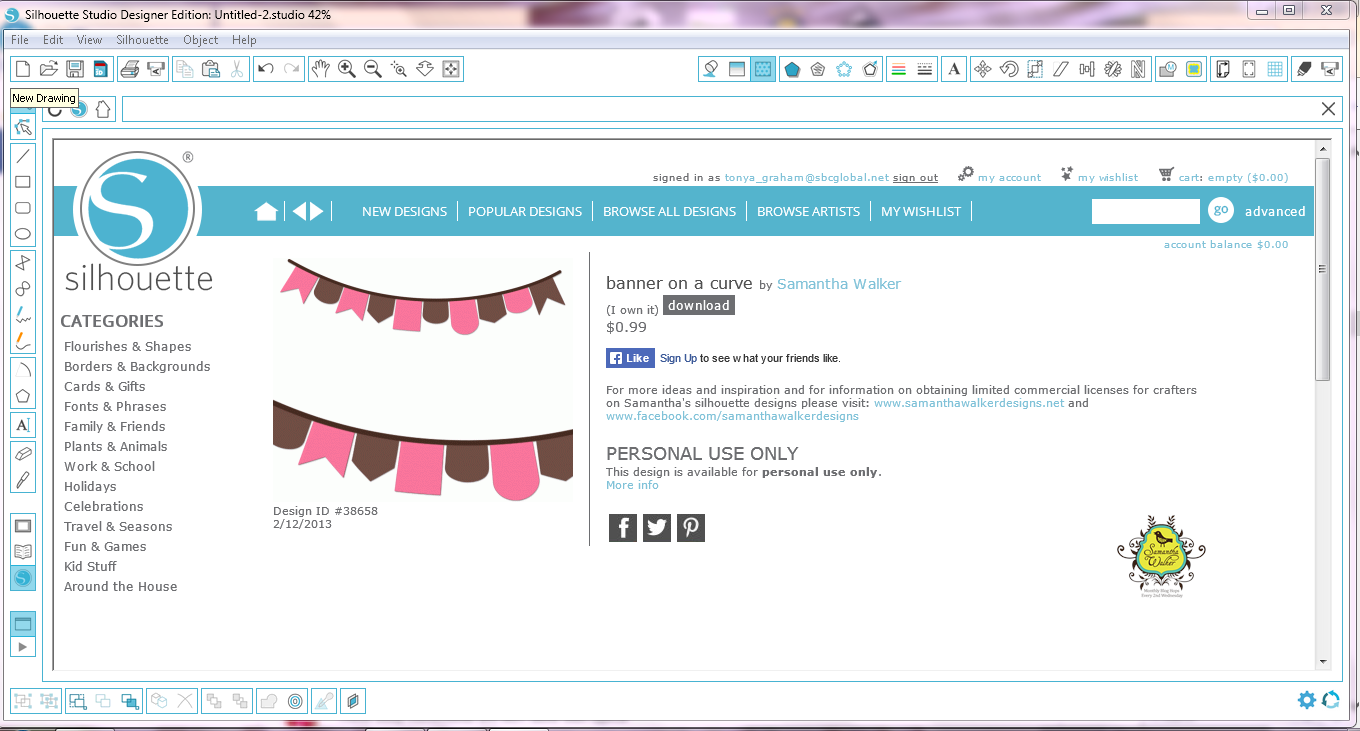Screen dimensions: 1360x731
Task: Close the store browser bar with X
Action: coord(1328,109)
